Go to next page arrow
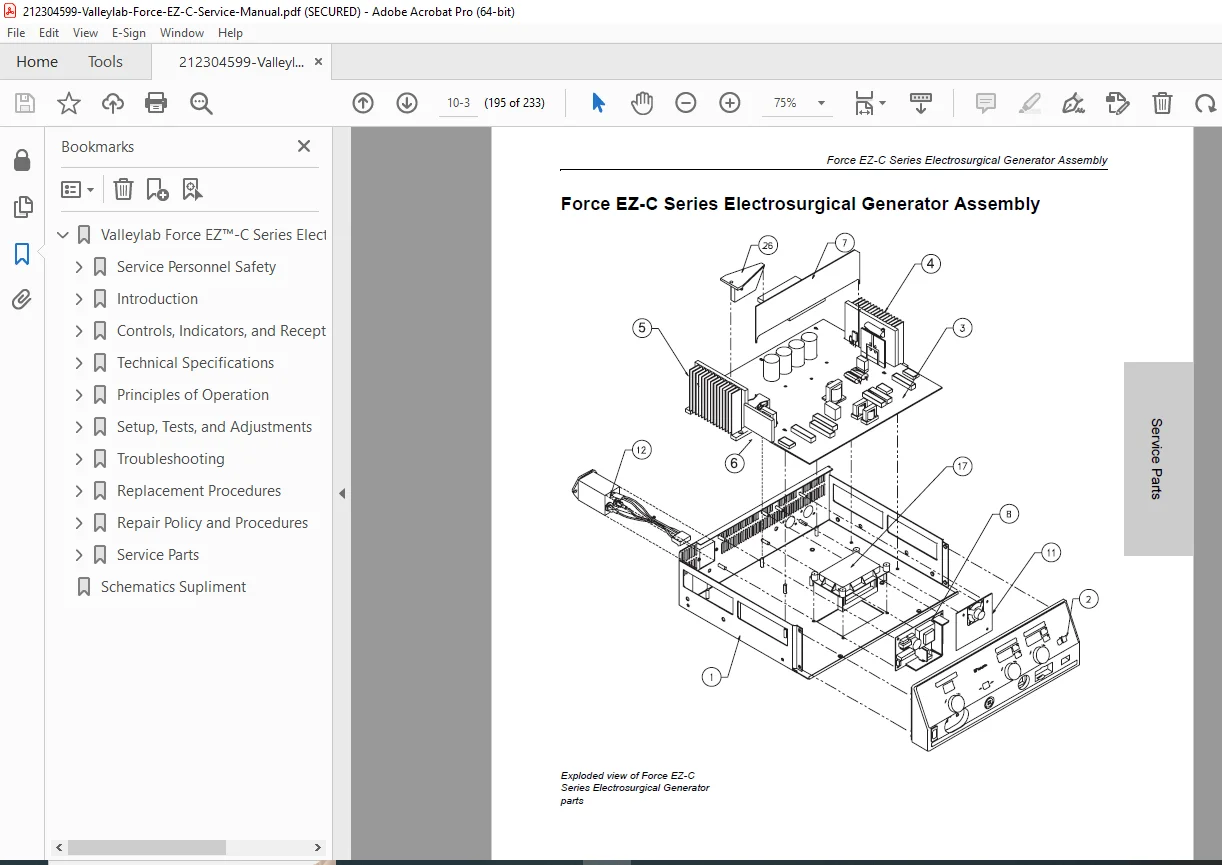 click(x=407, y=103)
